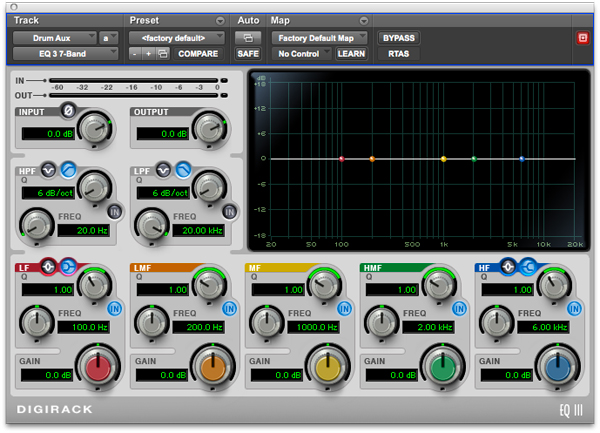Enable the LPF band IN button
Screen dimensions: 600x433
(x=230, y=212)
